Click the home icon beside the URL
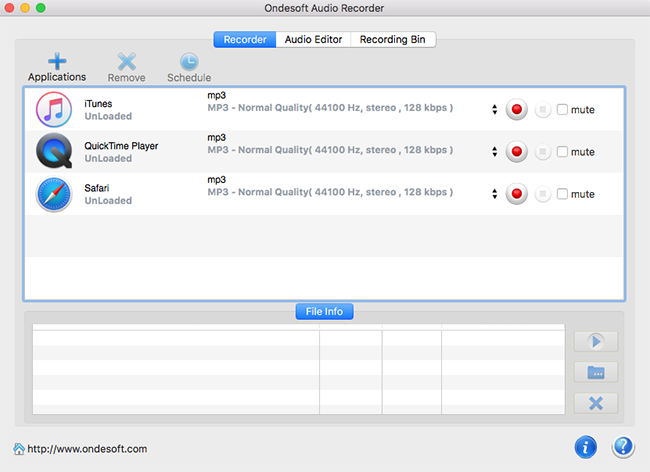This screenshot has height=472, width=650. tap(19, 449)
